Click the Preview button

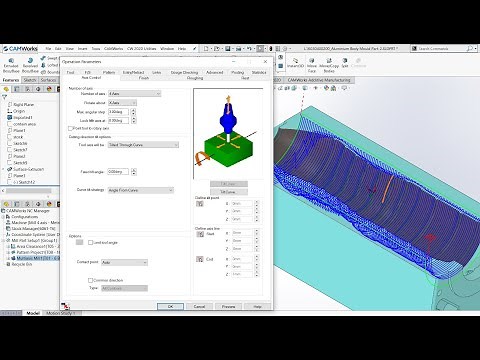[x=228, y=306]
